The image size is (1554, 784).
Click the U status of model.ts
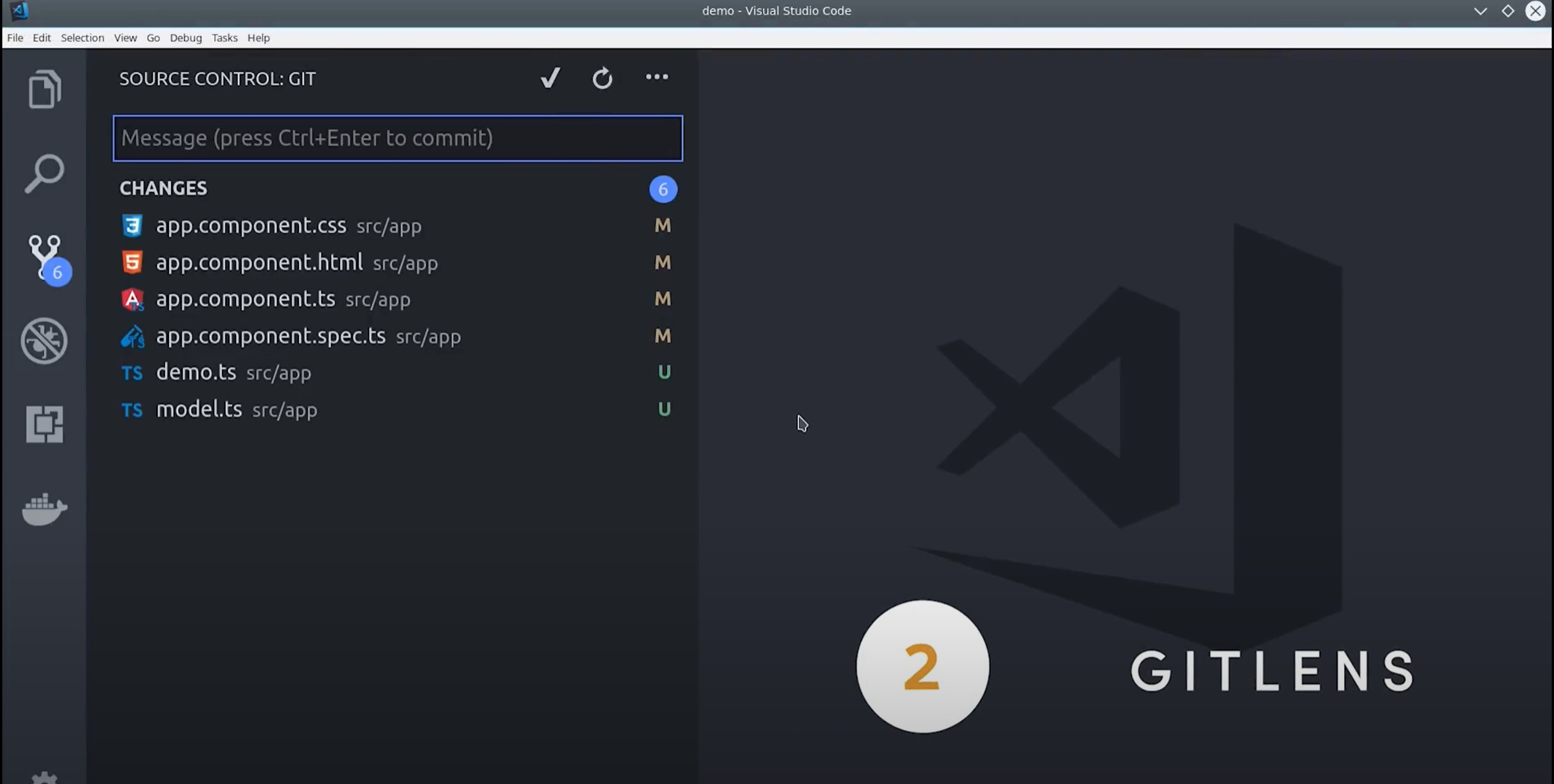point(664,409)
